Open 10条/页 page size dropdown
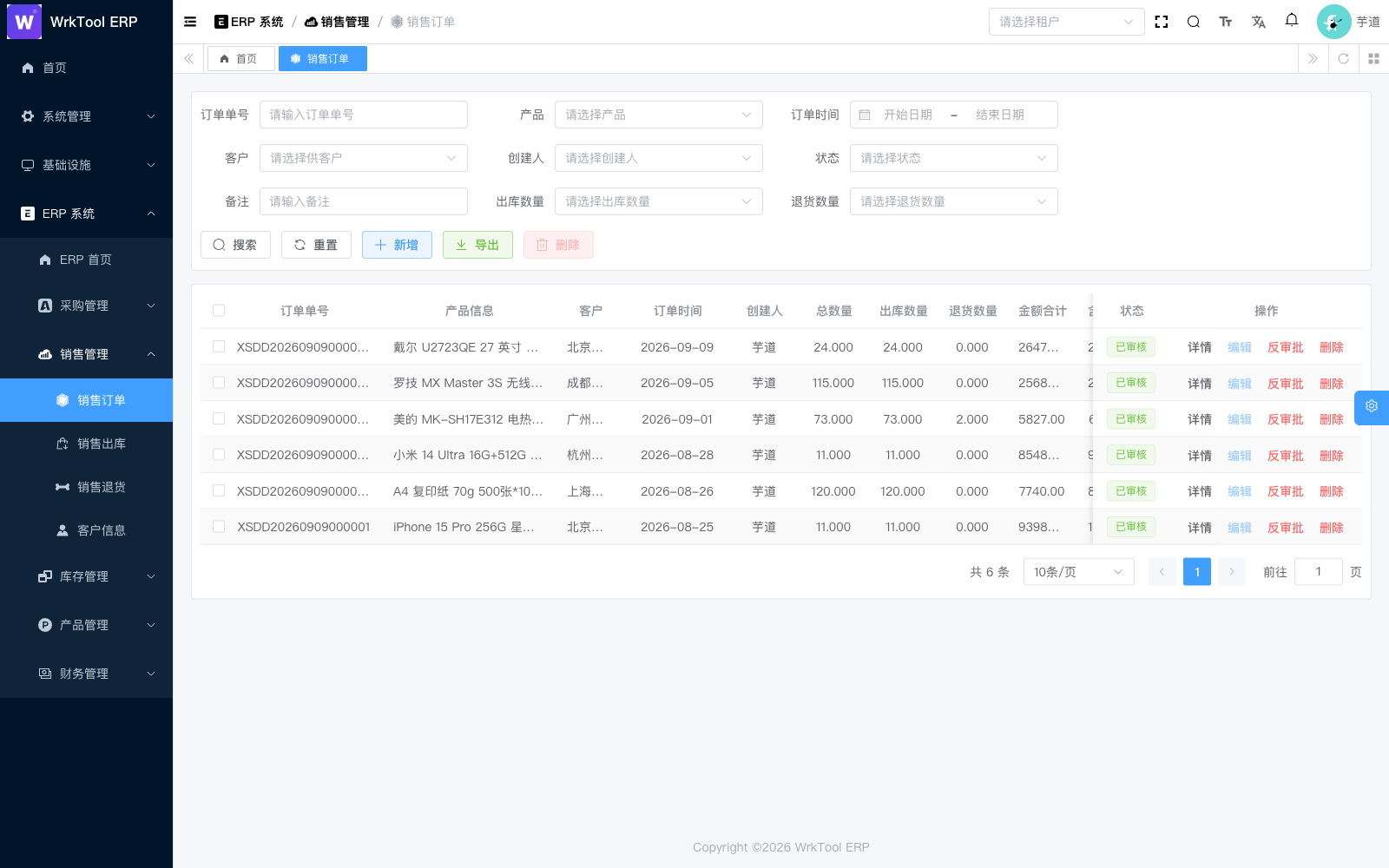1389x868 pixels. pyautogui.click(x=1079, y=572)
